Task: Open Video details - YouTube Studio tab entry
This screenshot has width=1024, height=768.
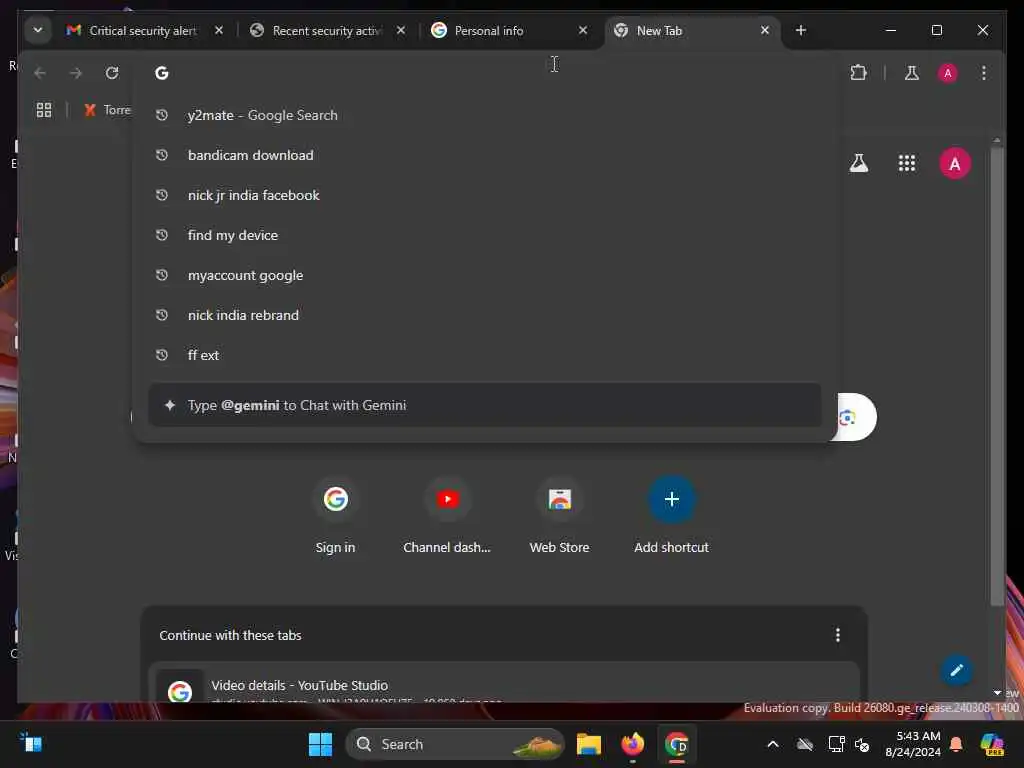Action: click(x=504, y=683)
